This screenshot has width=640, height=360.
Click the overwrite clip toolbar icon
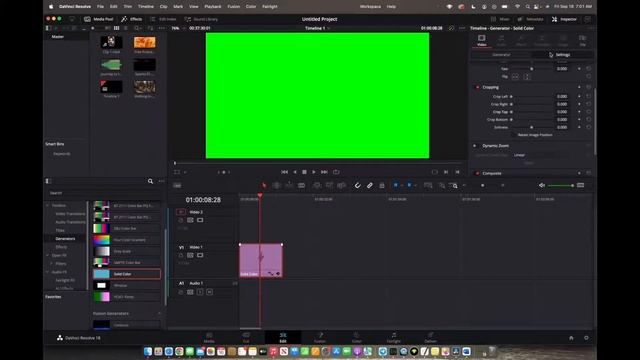pyautogui.click(x=329, y=185)
